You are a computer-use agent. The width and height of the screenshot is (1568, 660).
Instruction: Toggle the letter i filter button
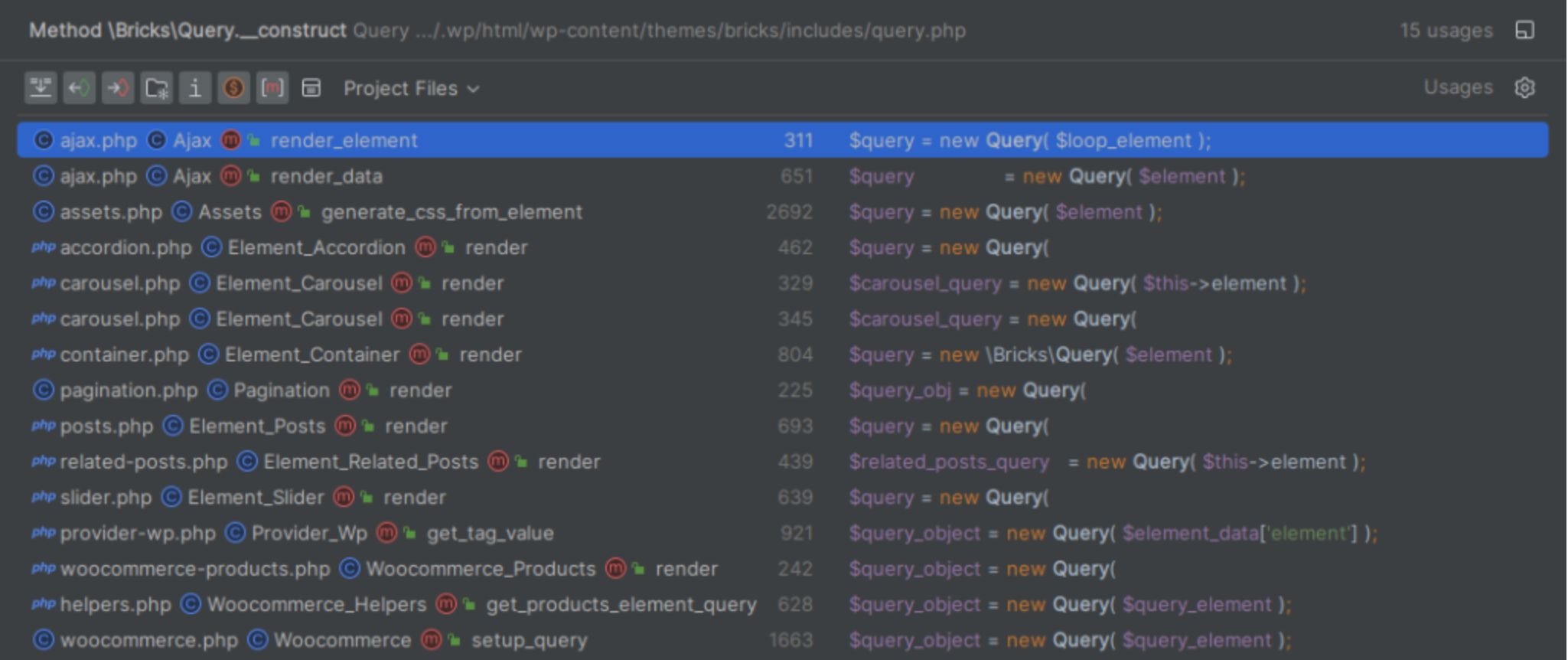coord(195,89)
